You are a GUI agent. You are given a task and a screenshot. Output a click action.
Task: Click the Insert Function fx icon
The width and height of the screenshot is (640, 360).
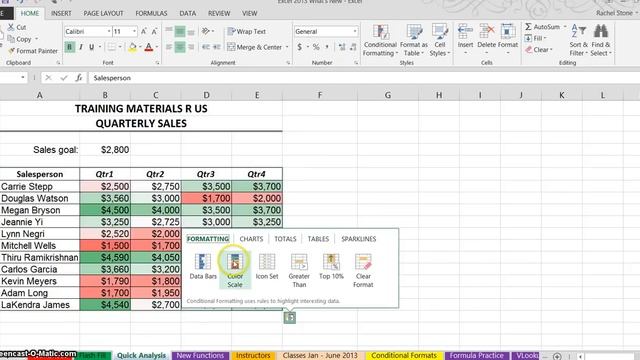click(79, 78)
